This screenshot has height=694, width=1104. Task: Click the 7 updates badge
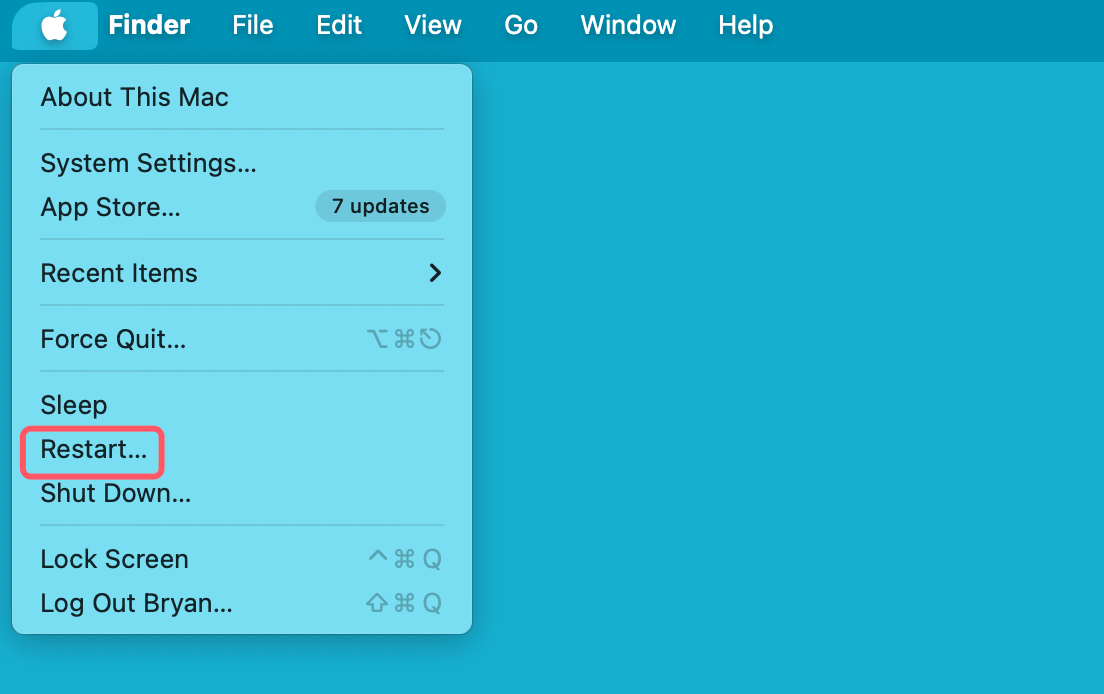click(380, 207)
